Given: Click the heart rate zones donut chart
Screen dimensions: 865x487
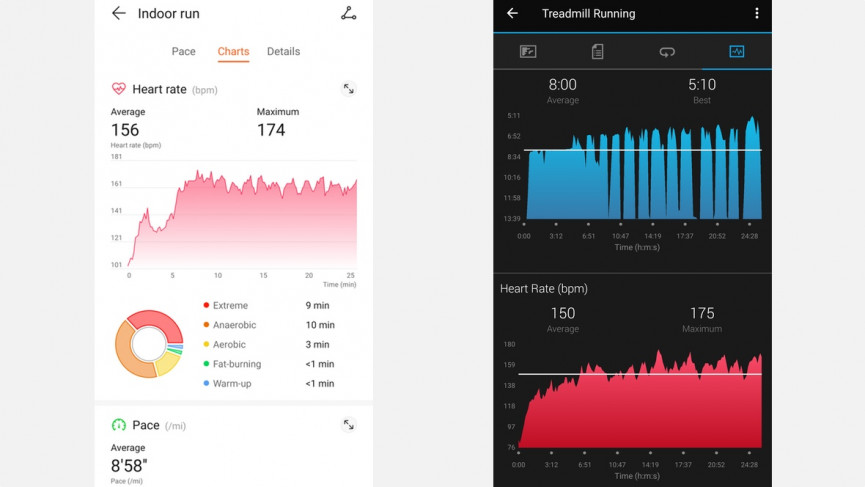Looking at the screenshot, I should click(149, 344).
